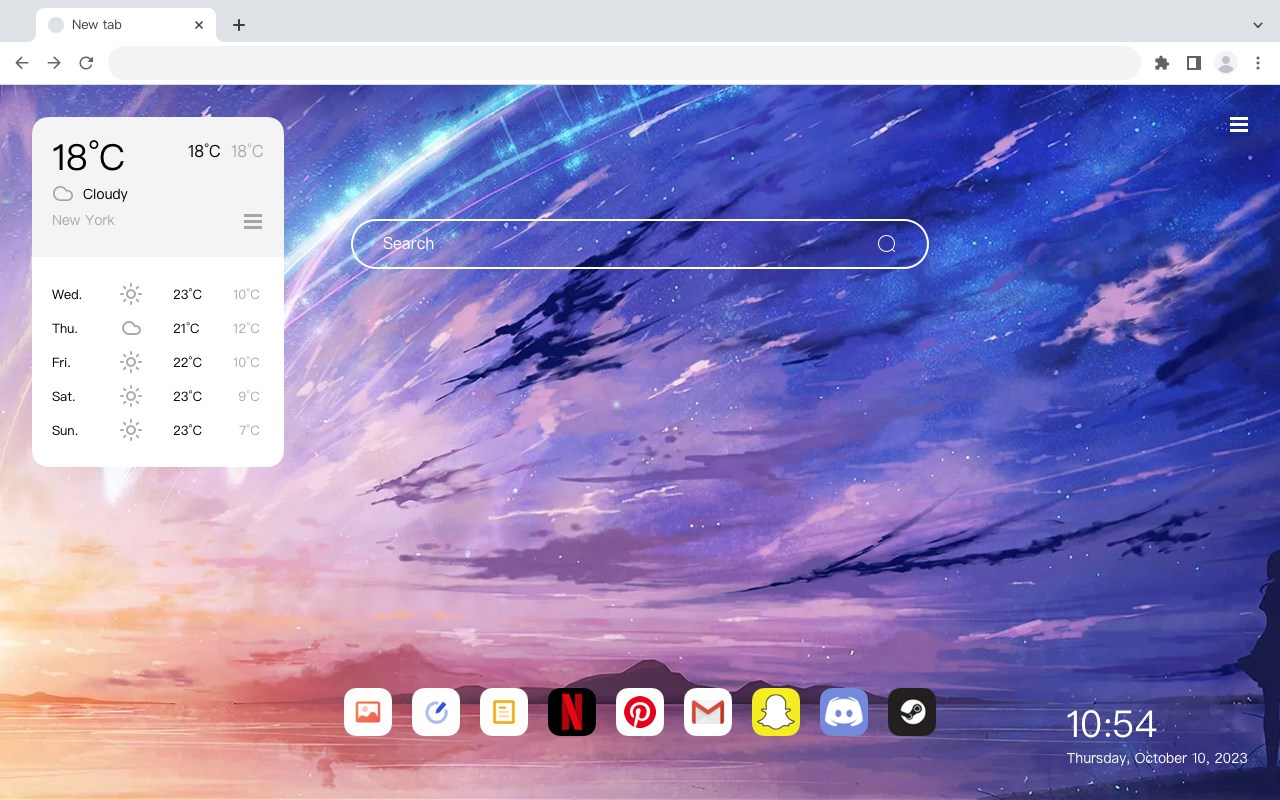
Task: Click Sunday's sunny forecast icon
Action: pos(131,430)
